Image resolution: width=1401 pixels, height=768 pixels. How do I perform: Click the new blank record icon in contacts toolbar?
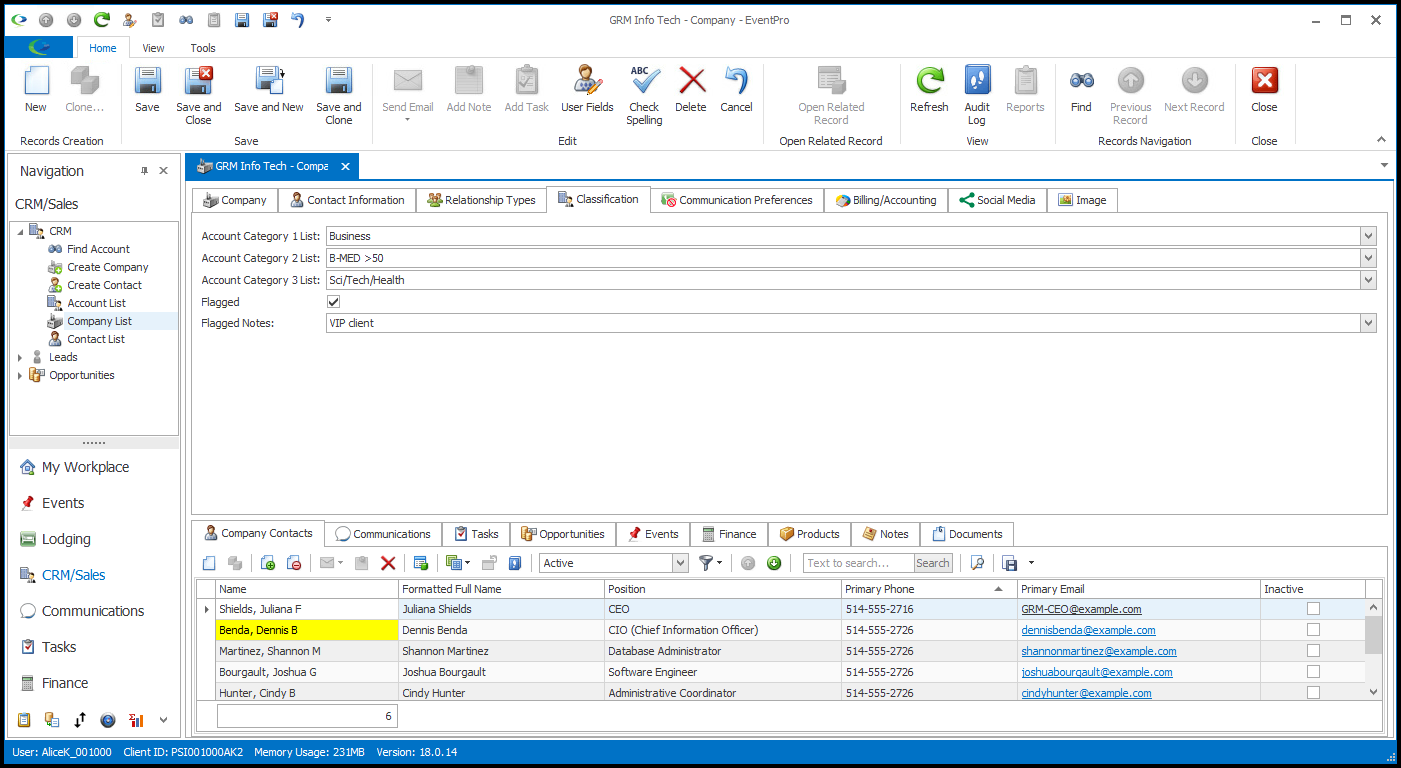(209, 563)
